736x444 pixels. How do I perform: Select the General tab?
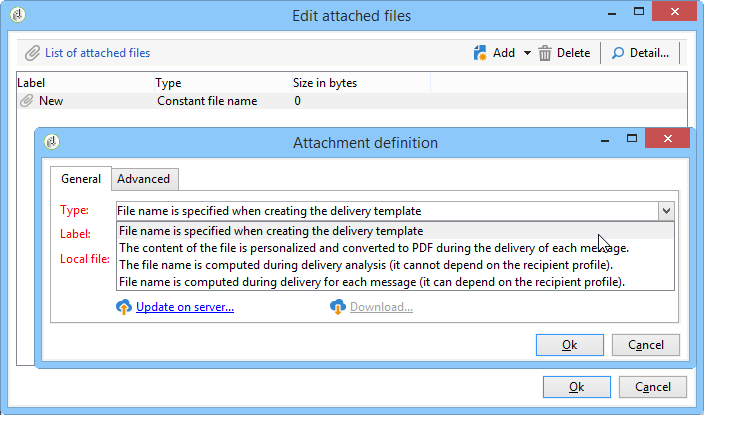[81, 179]
